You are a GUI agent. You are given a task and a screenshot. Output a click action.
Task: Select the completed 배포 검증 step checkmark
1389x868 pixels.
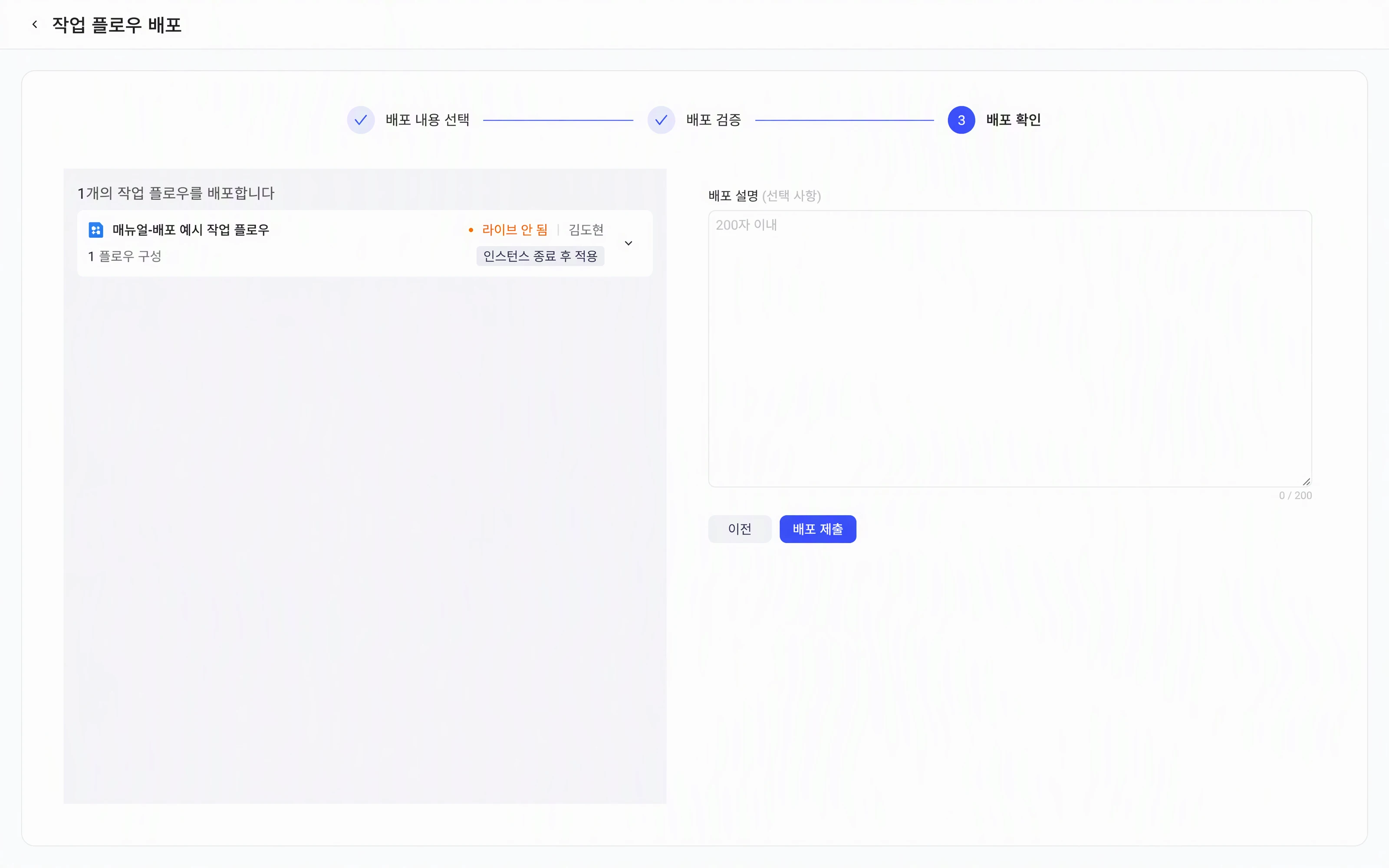click(x=661, y=120)
